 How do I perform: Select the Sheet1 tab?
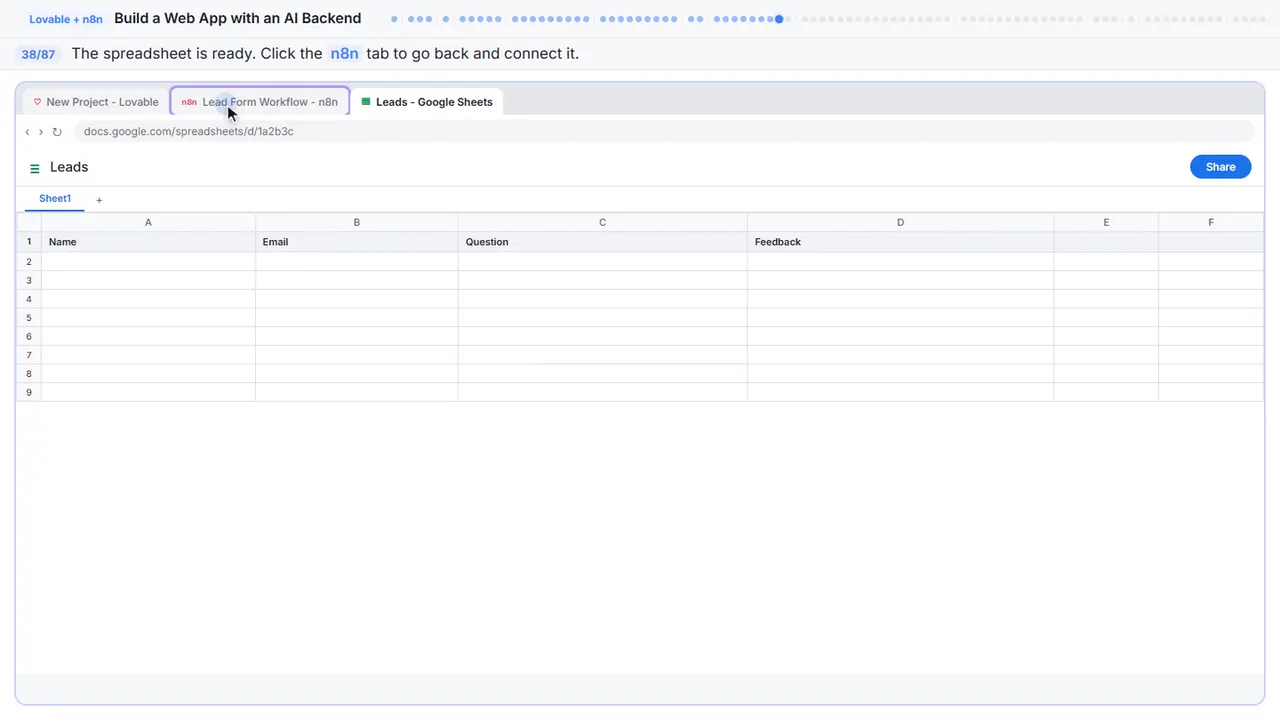pyautogui.click(x=55, y=199)
